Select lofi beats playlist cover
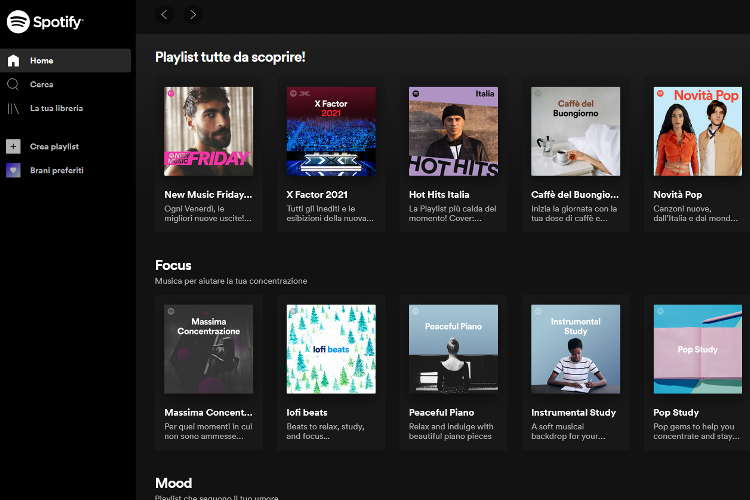Viewport: 750px width, 500px height. pos(331,349)
